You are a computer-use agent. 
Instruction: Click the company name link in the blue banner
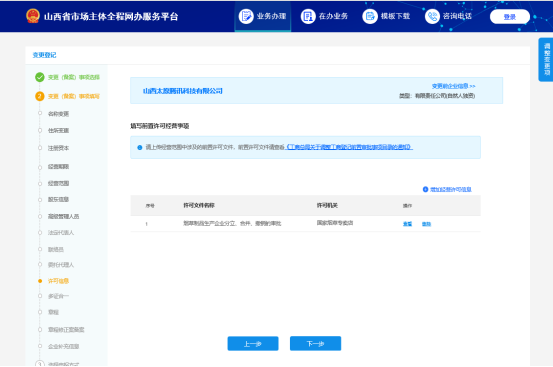pyautogui.click(x=183, y=91)
